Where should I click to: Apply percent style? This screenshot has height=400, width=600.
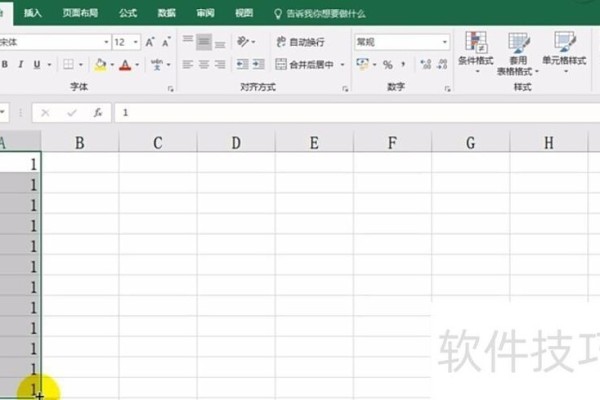388,65
